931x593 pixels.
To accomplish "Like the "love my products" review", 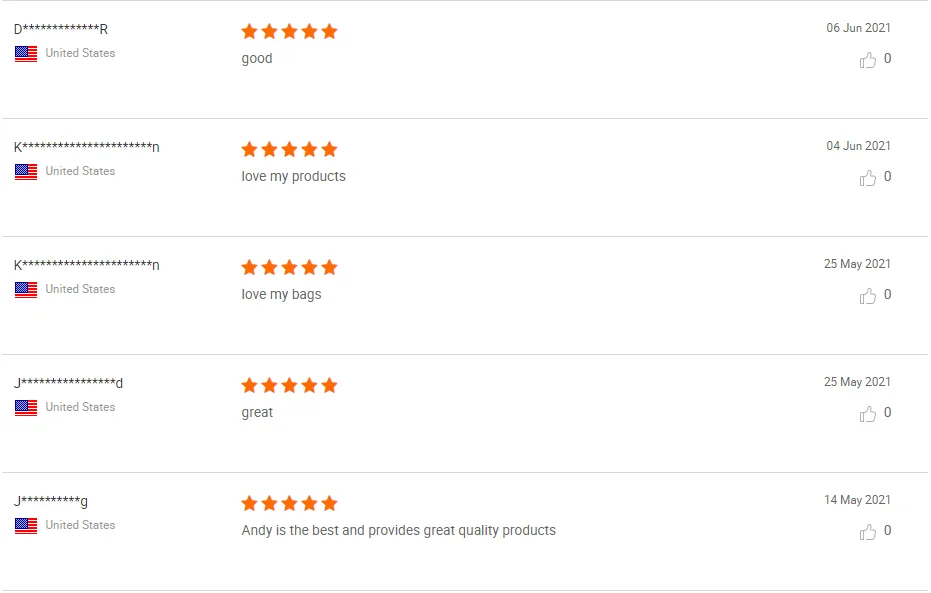I will (x=867, y=178).
